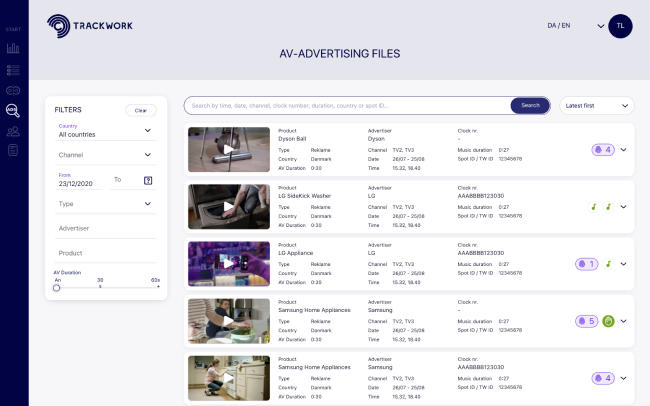Screen dimensions: 650x406
Task: Play the last Samsung Home Appliances video
Action: click(x=229, y=378)
